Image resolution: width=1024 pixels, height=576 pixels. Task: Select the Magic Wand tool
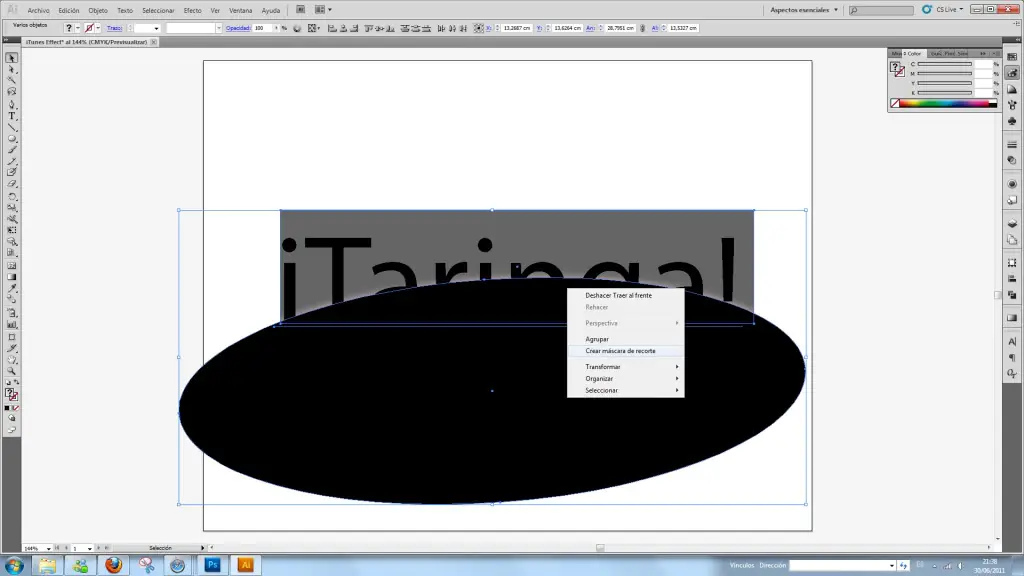pyautogui.click(x=12, y=80)
